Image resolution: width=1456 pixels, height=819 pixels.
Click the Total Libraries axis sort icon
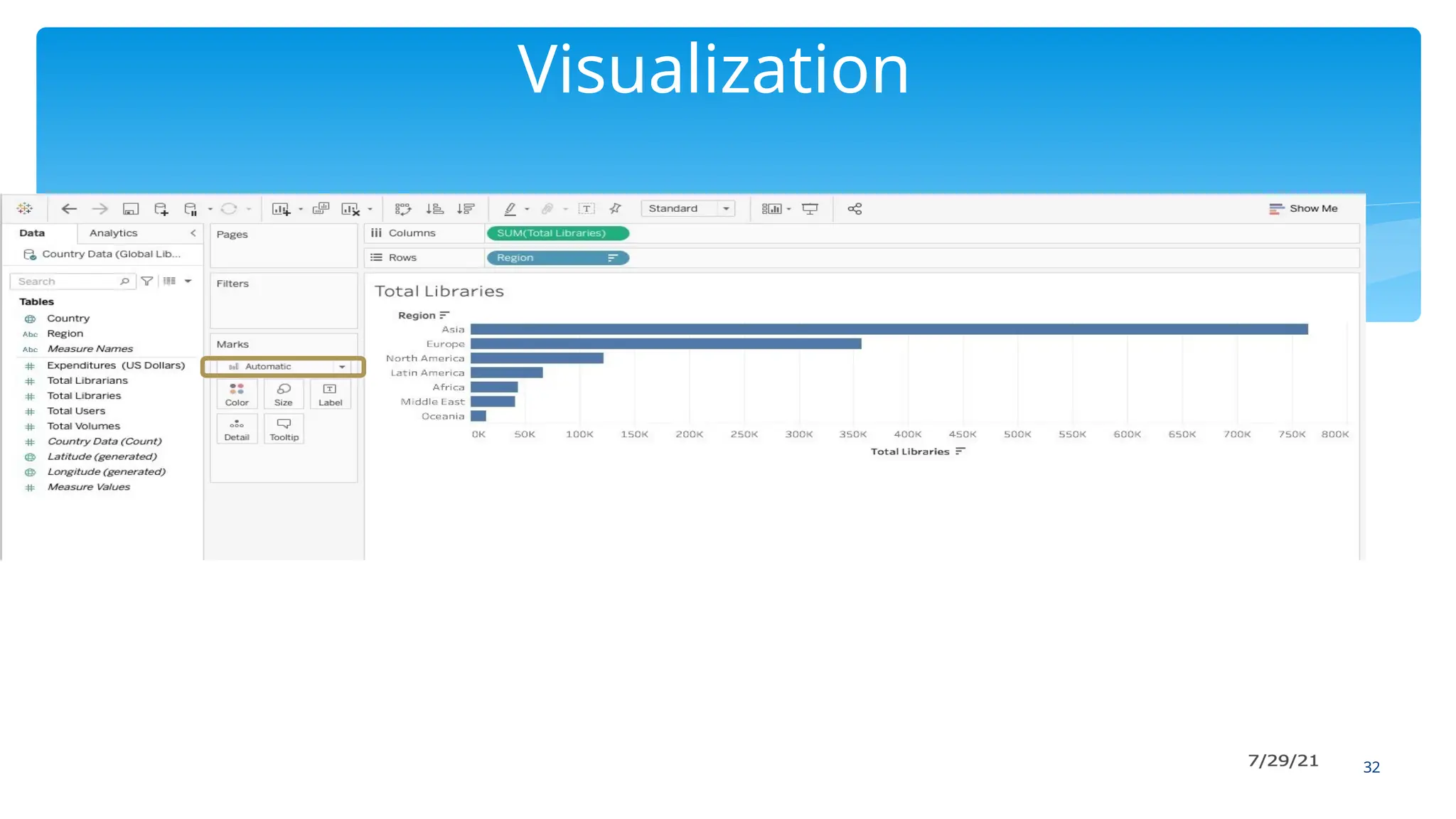(x=960, y=451)
